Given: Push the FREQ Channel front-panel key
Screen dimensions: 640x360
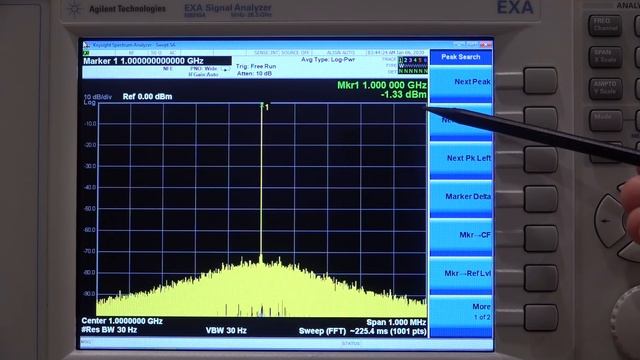Looking at the screenshot, I should (x=605, y=25).
